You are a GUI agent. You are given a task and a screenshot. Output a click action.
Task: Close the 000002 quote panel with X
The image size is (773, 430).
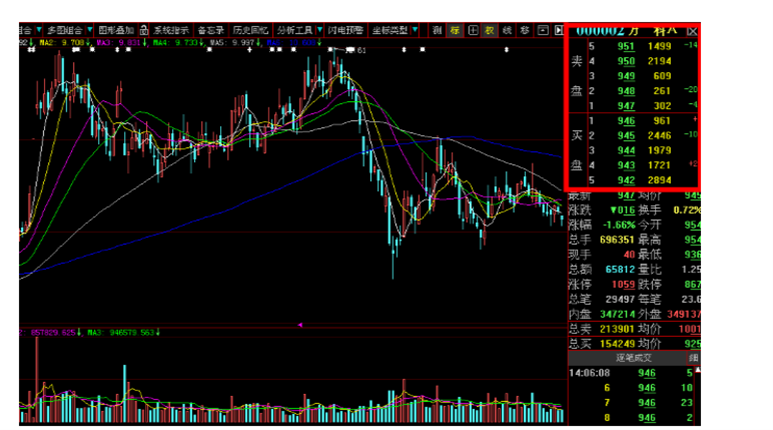pyautogui.click(x=692, y=32)
